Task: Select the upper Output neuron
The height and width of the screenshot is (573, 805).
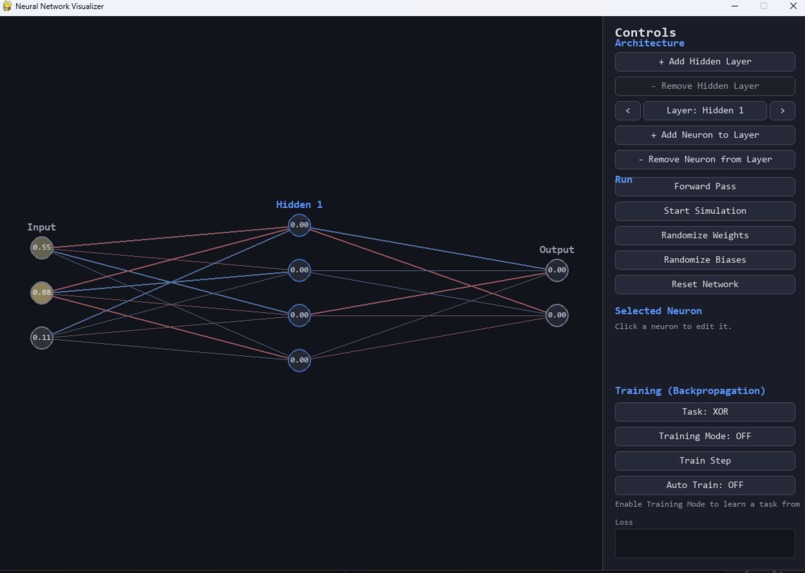Action: coord(557,270)
